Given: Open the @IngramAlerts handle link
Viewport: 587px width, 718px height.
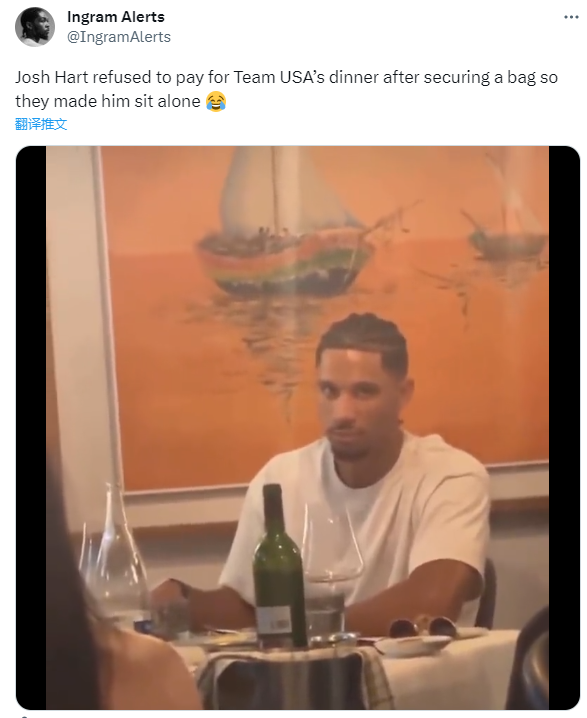Looking at the screenshot, I should [119, 37].
